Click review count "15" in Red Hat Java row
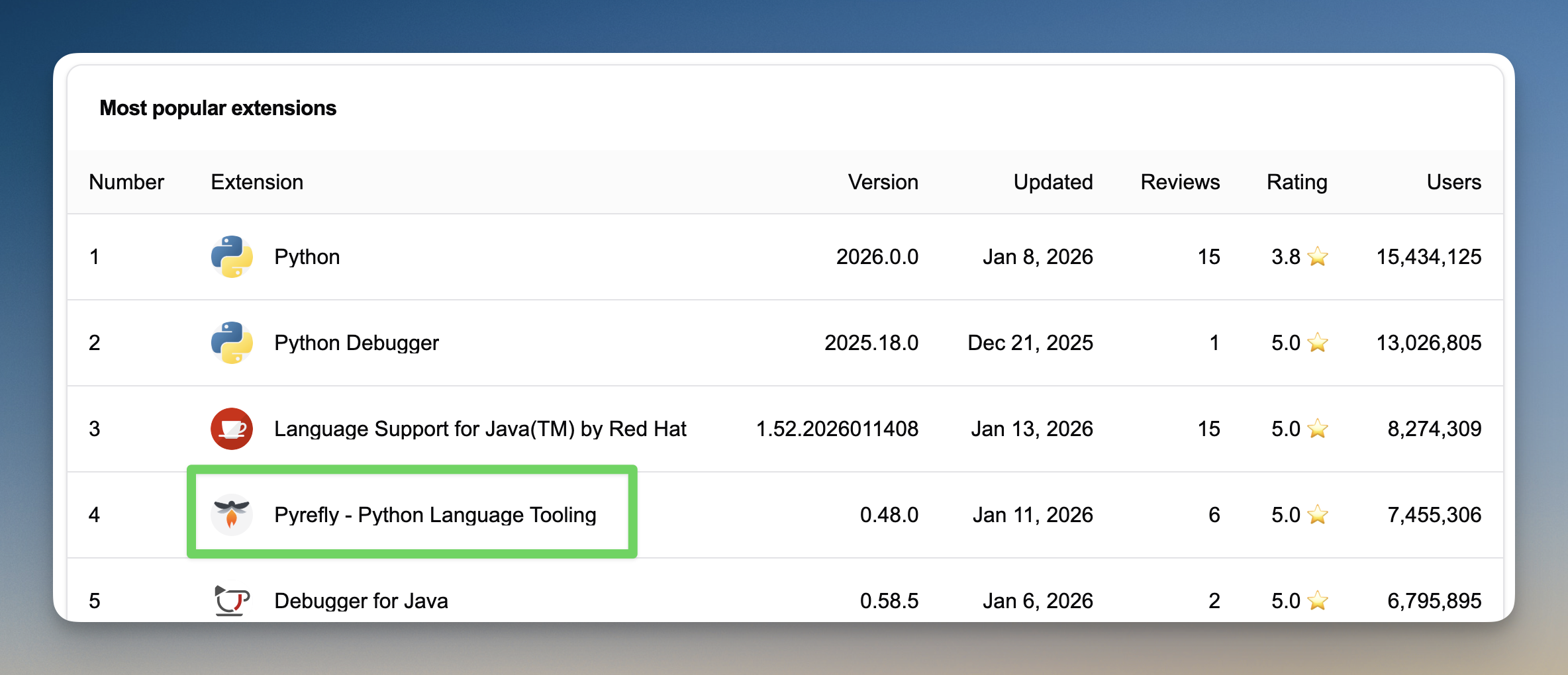1568x675 pixels. click(x=1209, y=429)
